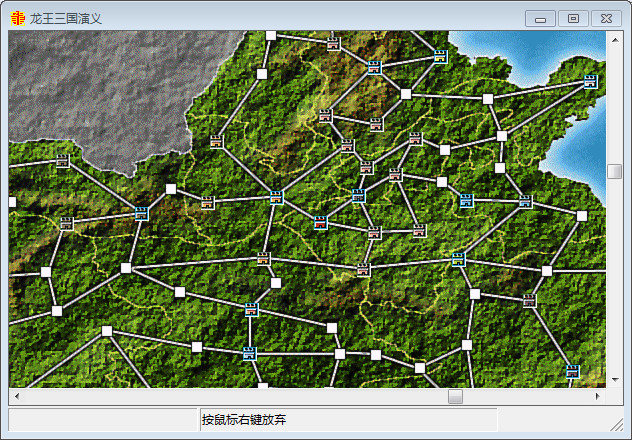The image size is (632, 440).
Task: Click the status bar text 按鼠标右键放弃
Action: (x=245, y=419)
